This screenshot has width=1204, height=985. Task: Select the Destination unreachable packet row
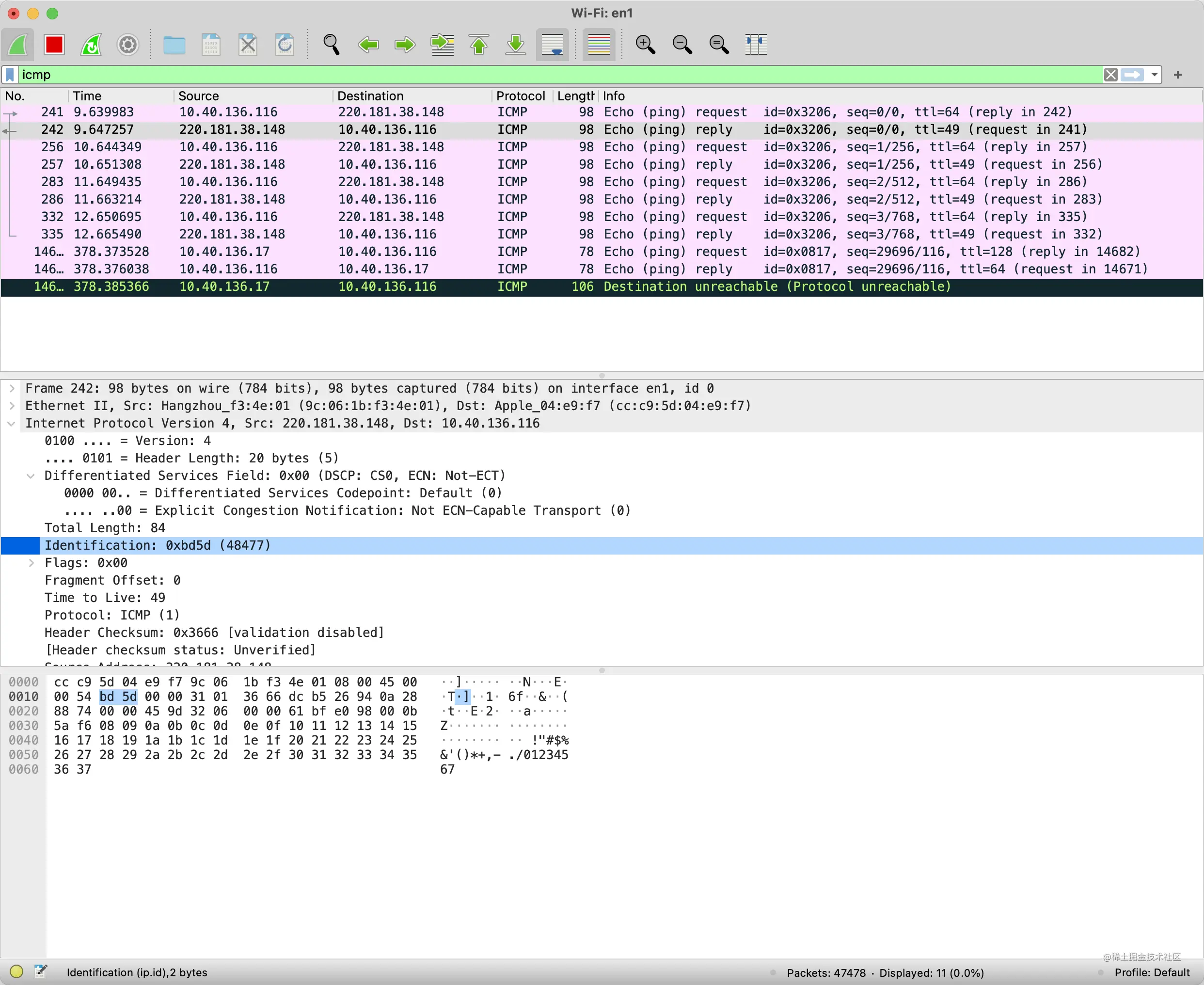pos(602,286)
